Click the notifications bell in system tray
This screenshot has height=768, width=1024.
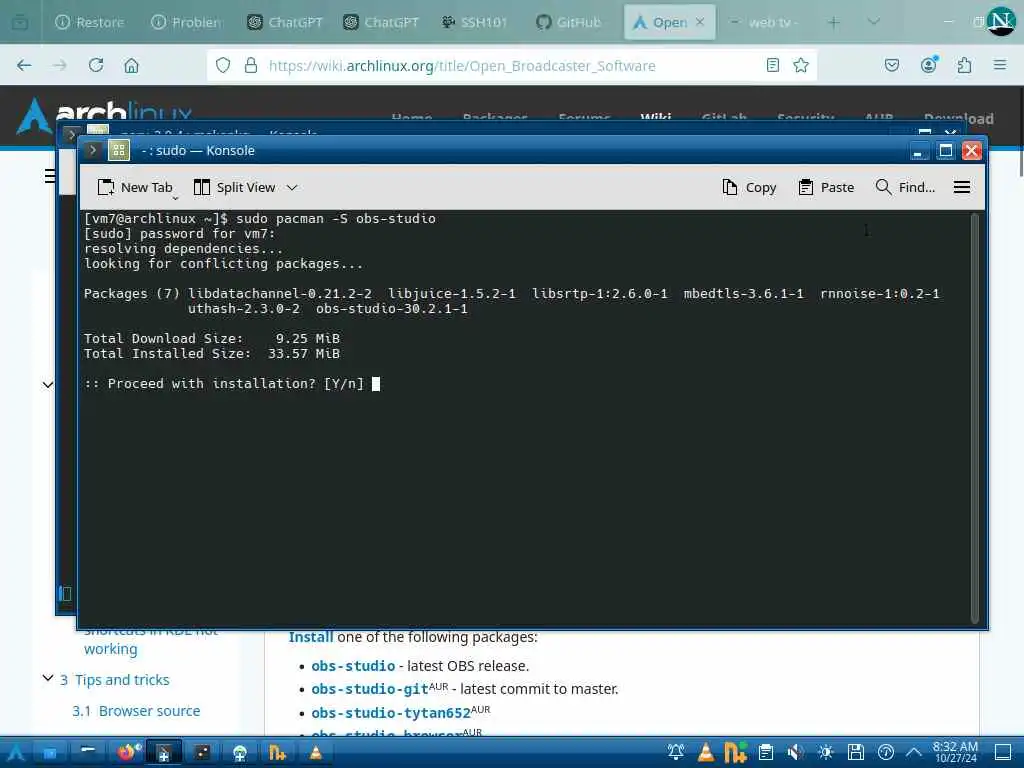[676, 752]
